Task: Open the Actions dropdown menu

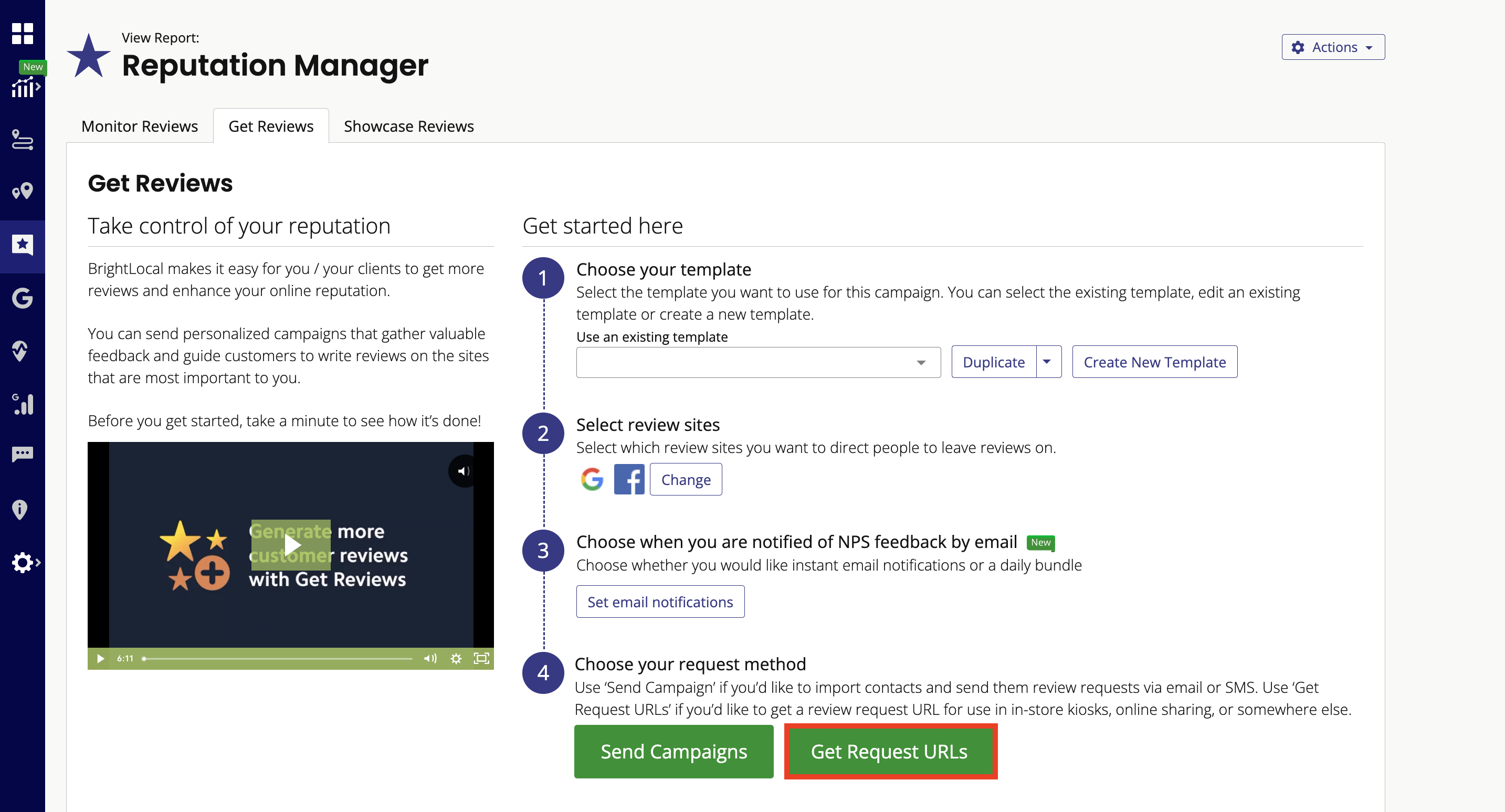Action: 1333,47
